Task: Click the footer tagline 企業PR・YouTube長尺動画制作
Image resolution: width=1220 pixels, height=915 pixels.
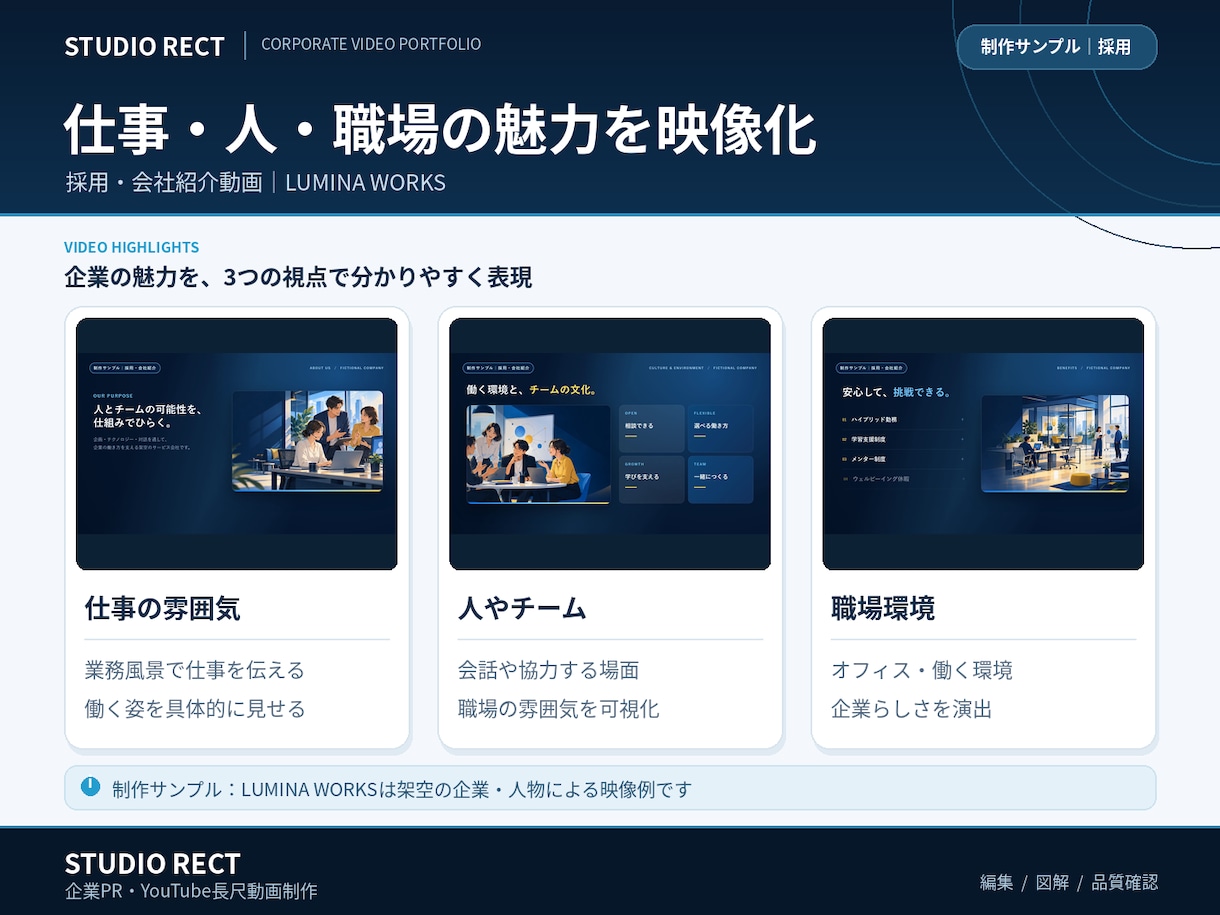Action: (x=190, y=891)
